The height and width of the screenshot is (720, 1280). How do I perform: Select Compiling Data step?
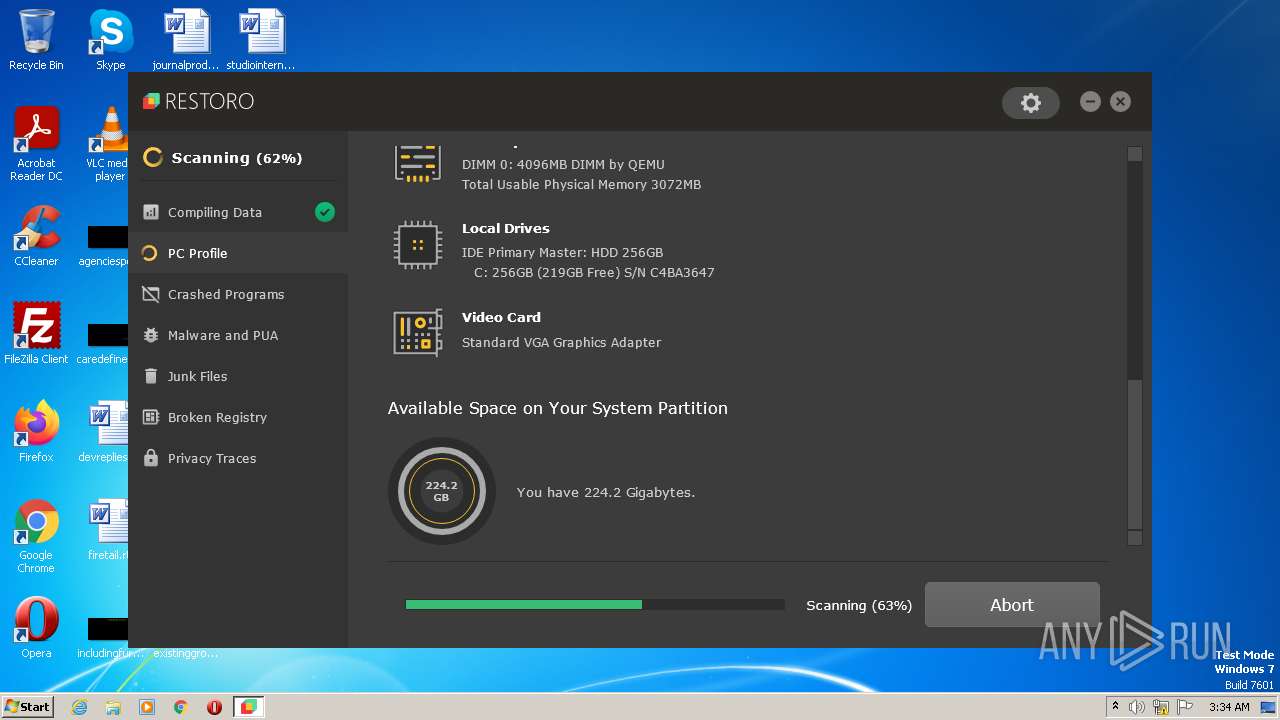coord(238,212)
